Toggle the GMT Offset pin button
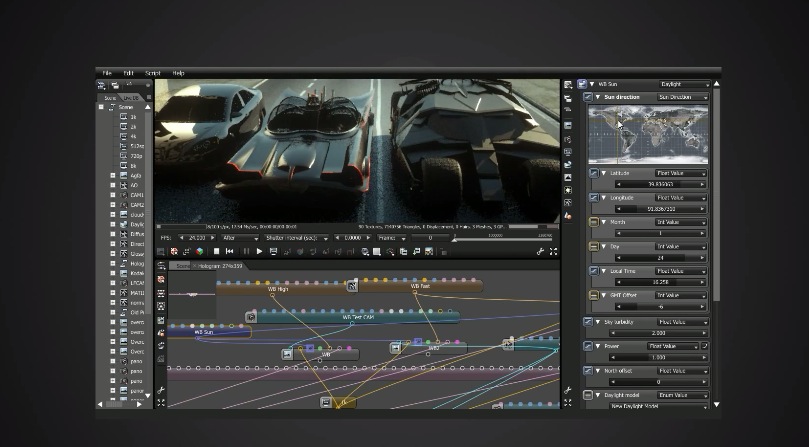This screenshot has height=447, width=809. pos(594,295)
